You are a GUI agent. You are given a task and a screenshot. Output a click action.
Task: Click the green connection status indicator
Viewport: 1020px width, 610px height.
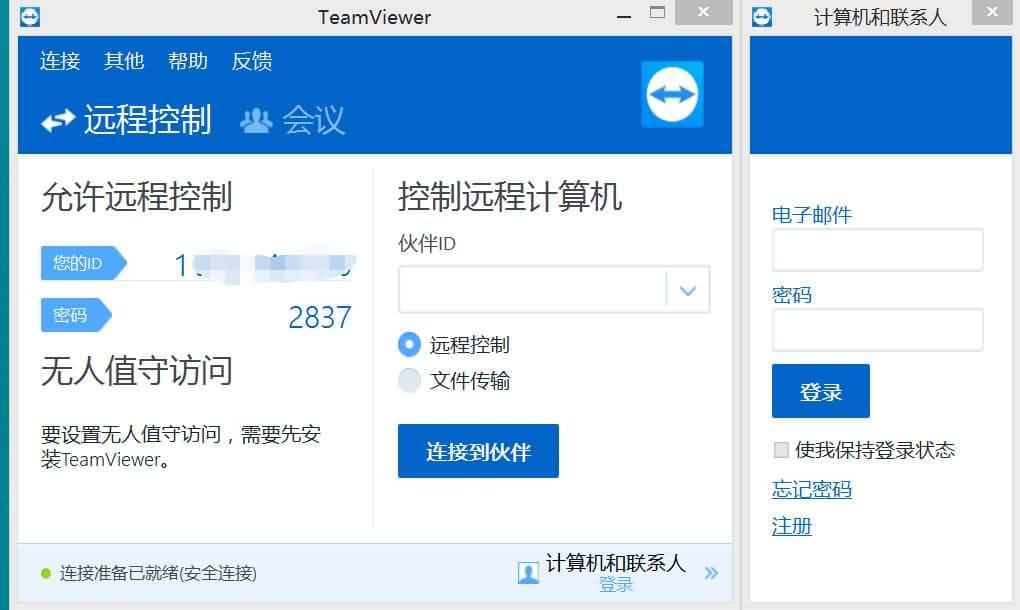click(46, 573)
